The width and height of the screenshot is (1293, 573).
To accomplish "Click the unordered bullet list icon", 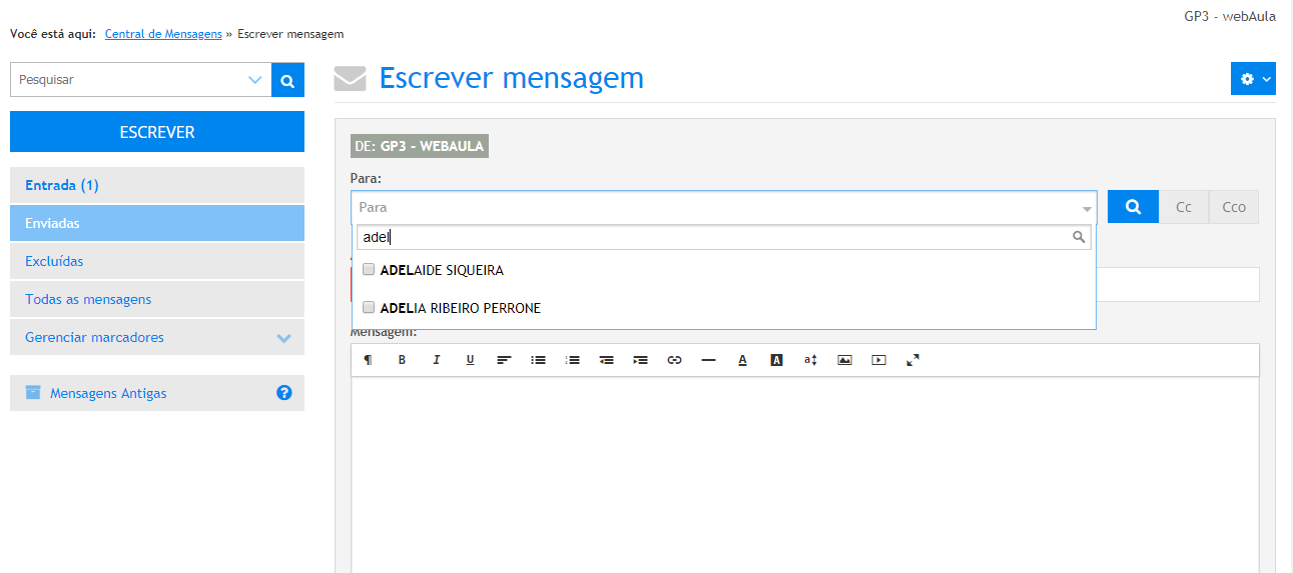I will point(538,360).
